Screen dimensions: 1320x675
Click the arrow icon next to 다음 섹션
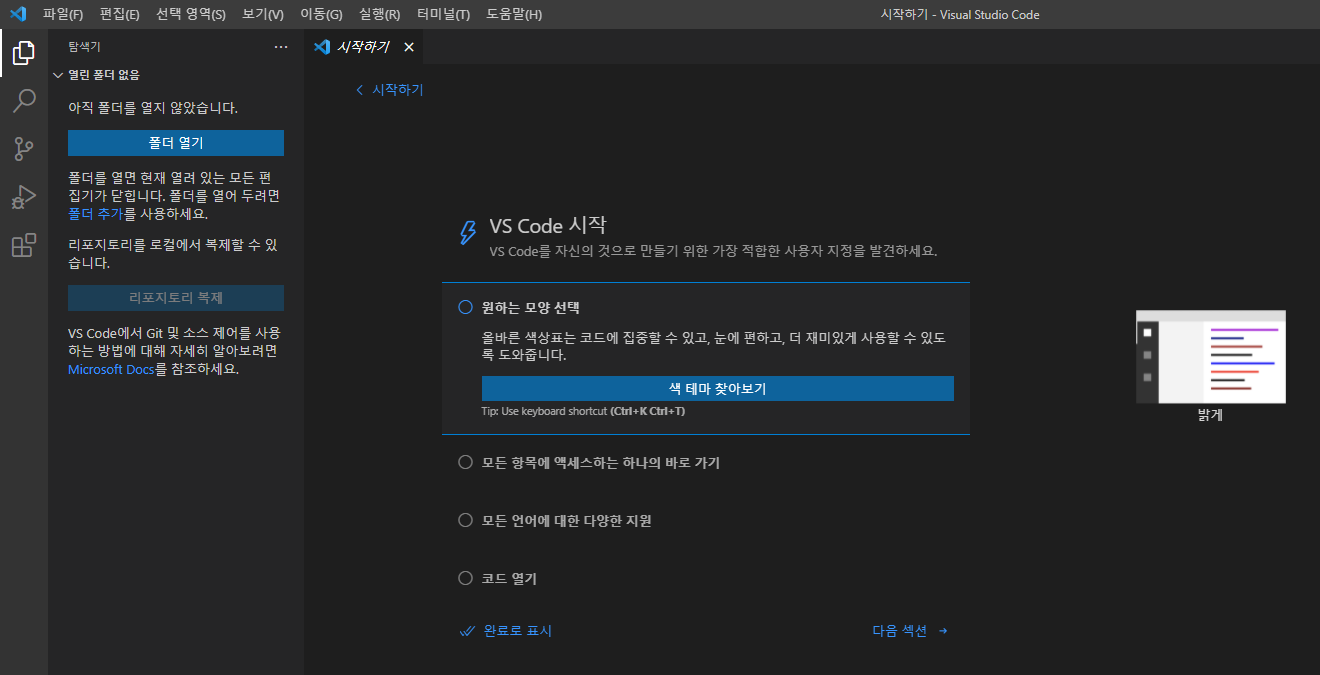click(x=943, y=631)
